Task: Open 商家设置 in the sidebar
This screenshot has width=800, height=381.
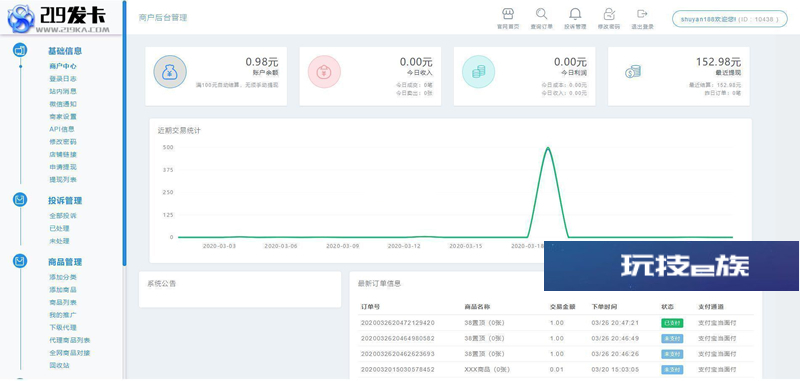Action: pyautogui.click(x=63, y=117)
